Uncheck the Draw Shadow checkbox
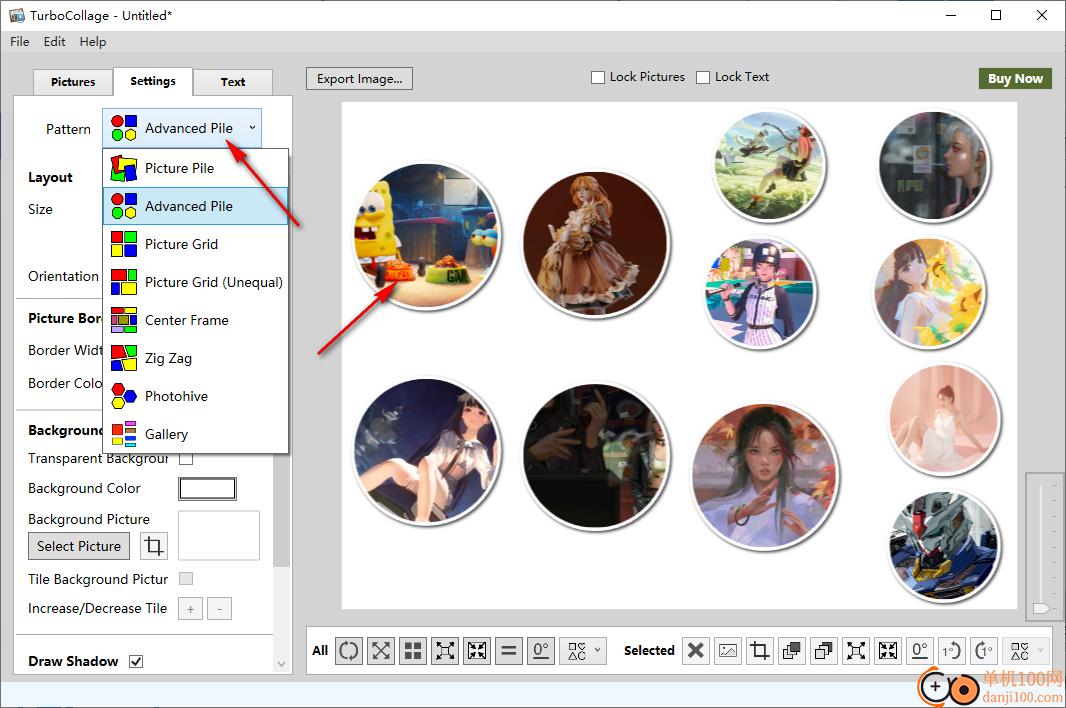The height and width of the screenshot is (708, 1066). tap(136, 661)
